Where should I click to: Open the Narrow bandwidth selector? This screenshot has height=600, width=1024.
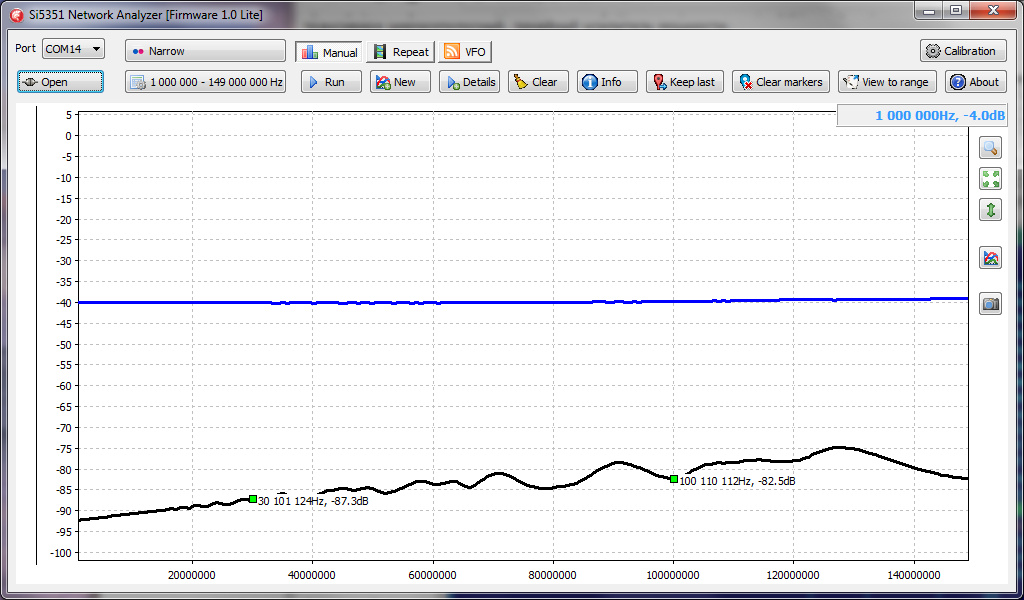[x=205, y=51]
